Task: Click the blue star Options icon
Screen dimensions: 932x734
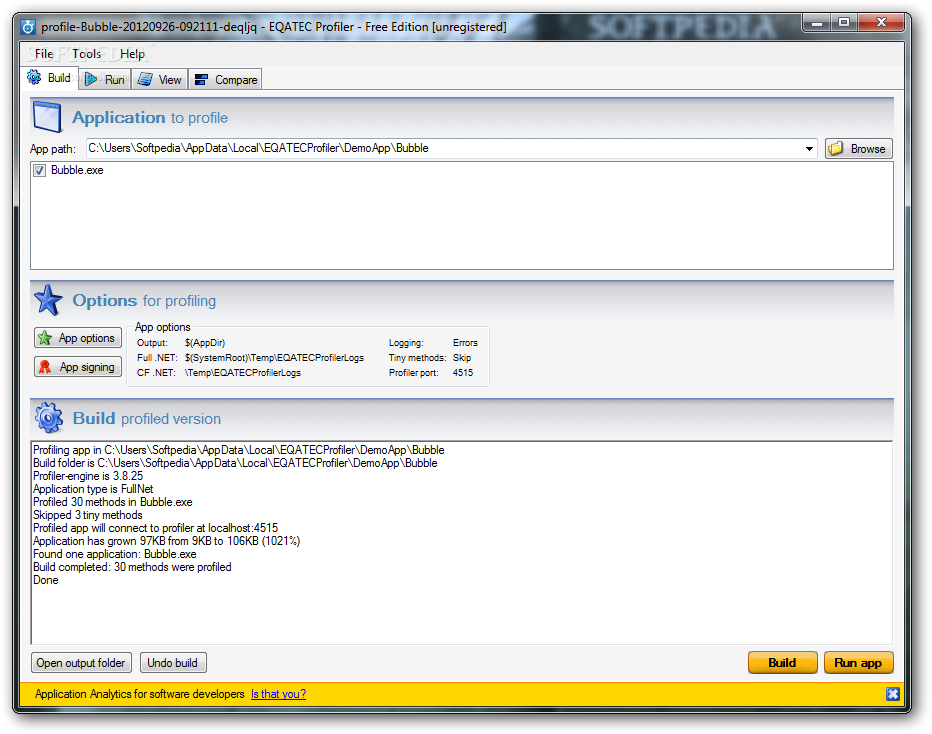Action: coord(48,300)
